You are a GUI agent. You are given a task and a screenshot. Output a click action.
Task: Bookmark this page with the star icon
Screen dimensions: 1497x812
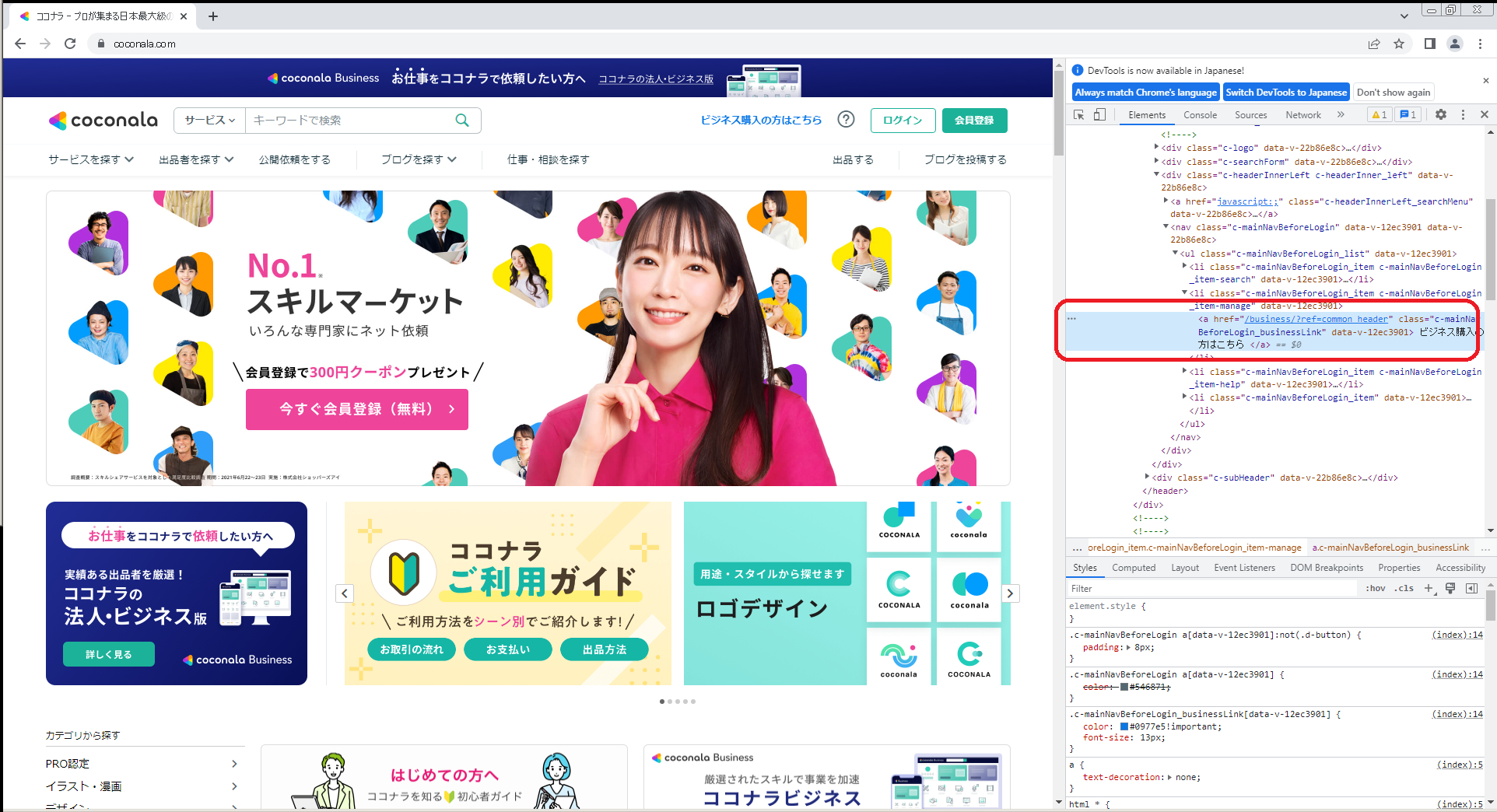click(x=1399, y=44)
